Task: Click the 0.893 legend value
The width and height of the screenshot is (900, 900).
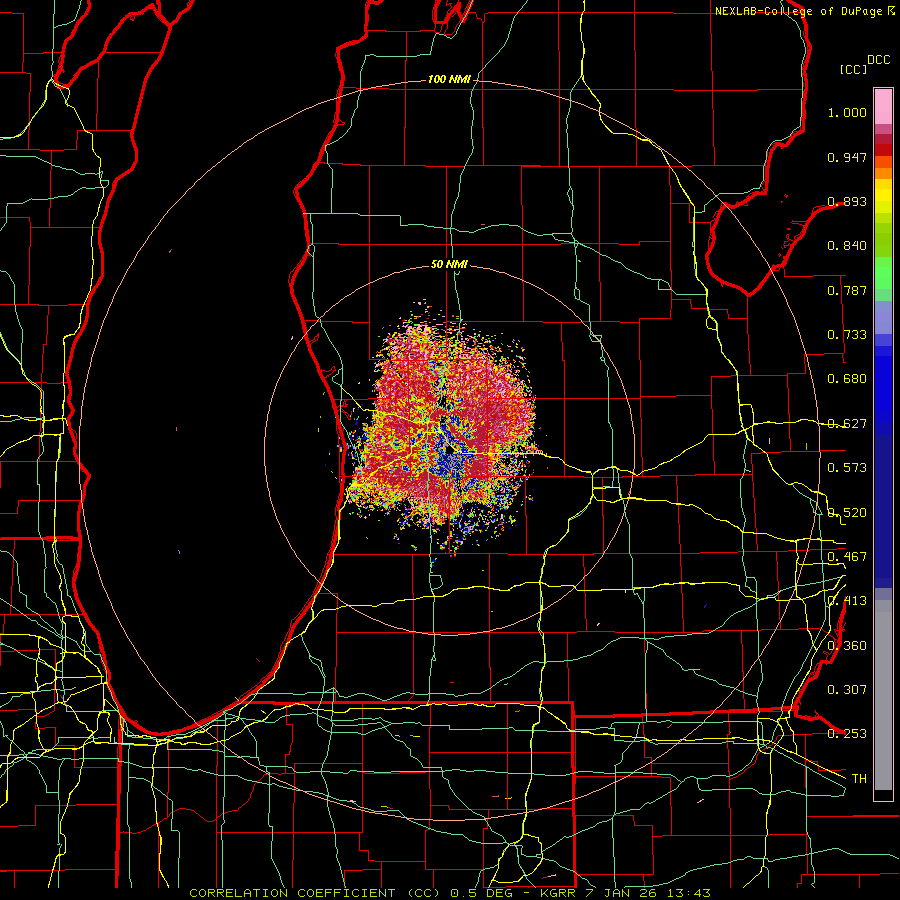Action: click(x=847, y=201)
